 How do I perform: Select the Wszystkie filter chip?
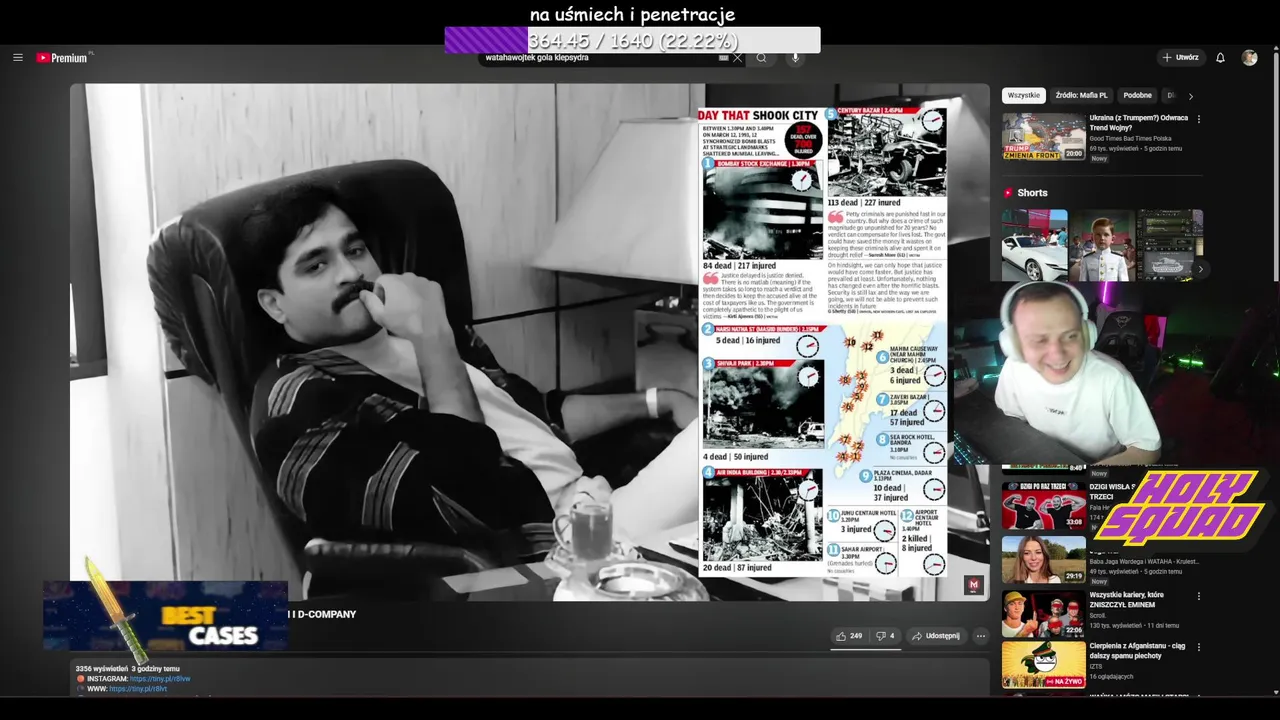click(1024, 95)
